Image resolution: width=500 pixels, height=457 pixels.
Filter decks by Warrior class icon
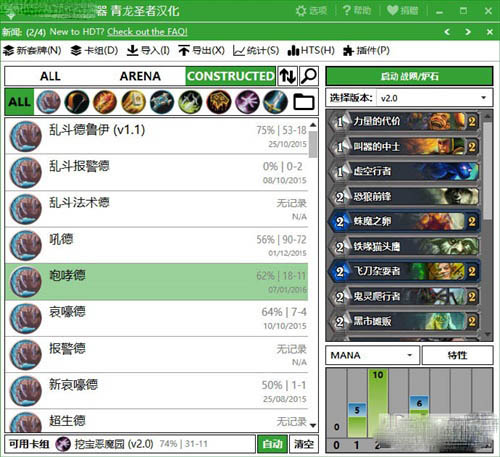click(275, 102)
